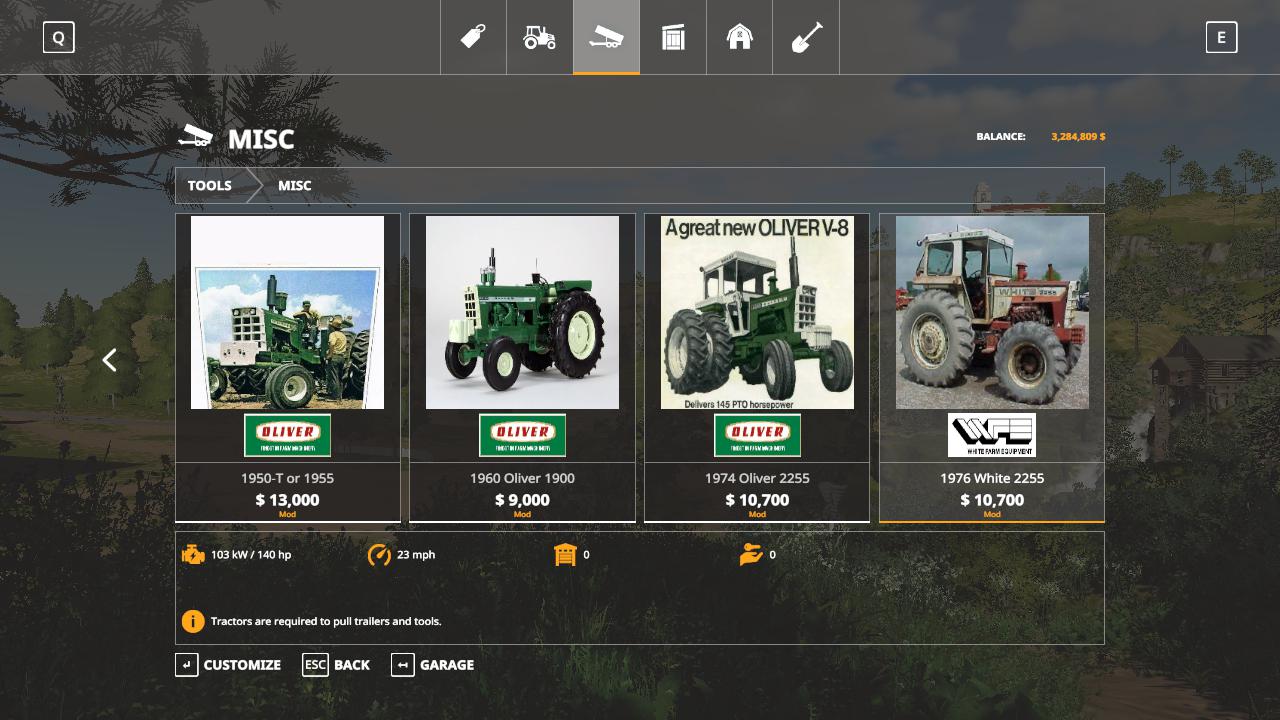Open the tractor vehicles category

coord(539,37)
